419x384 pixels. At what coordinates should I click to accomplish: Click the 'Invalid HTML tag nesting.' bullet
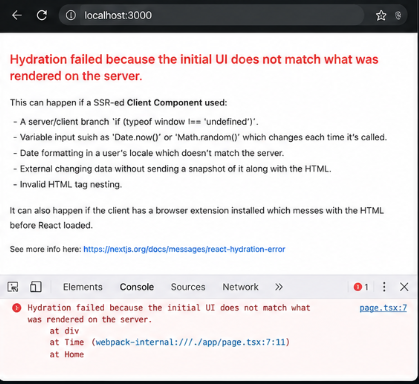68,184
